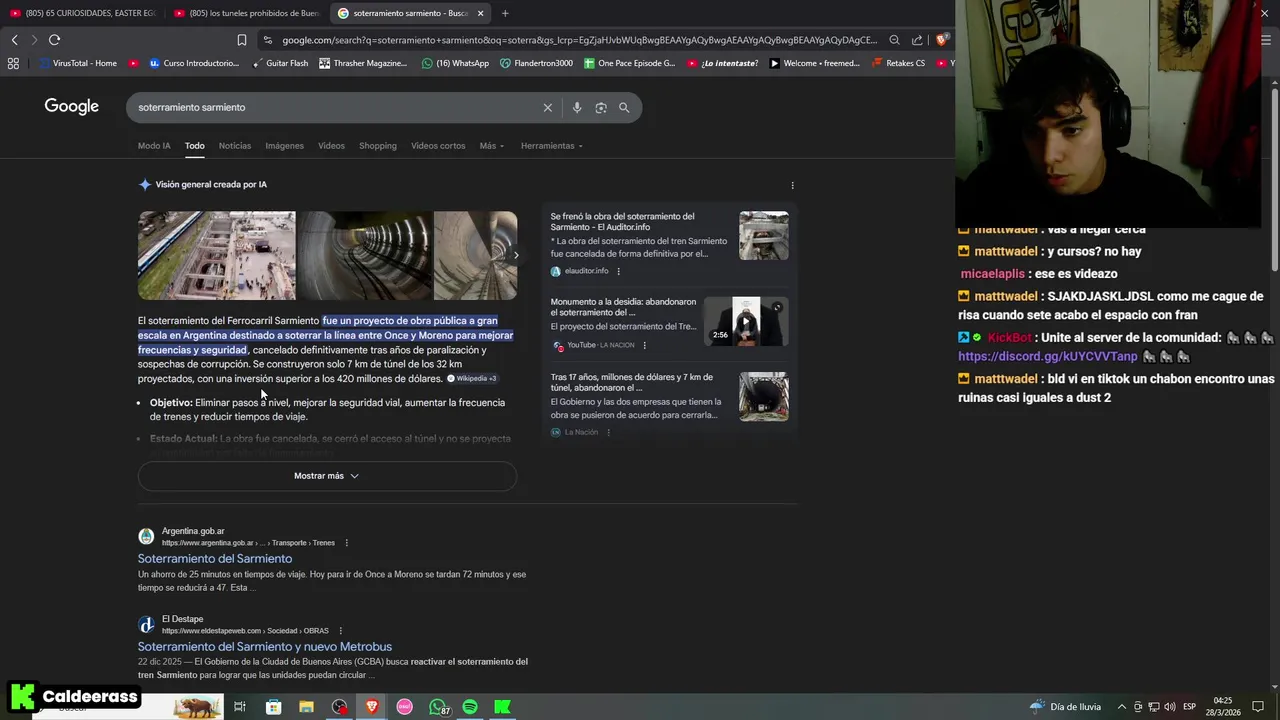1280x720 pixels.
Task: Open the Herramientas dropdown
Action: click(552, 146)
